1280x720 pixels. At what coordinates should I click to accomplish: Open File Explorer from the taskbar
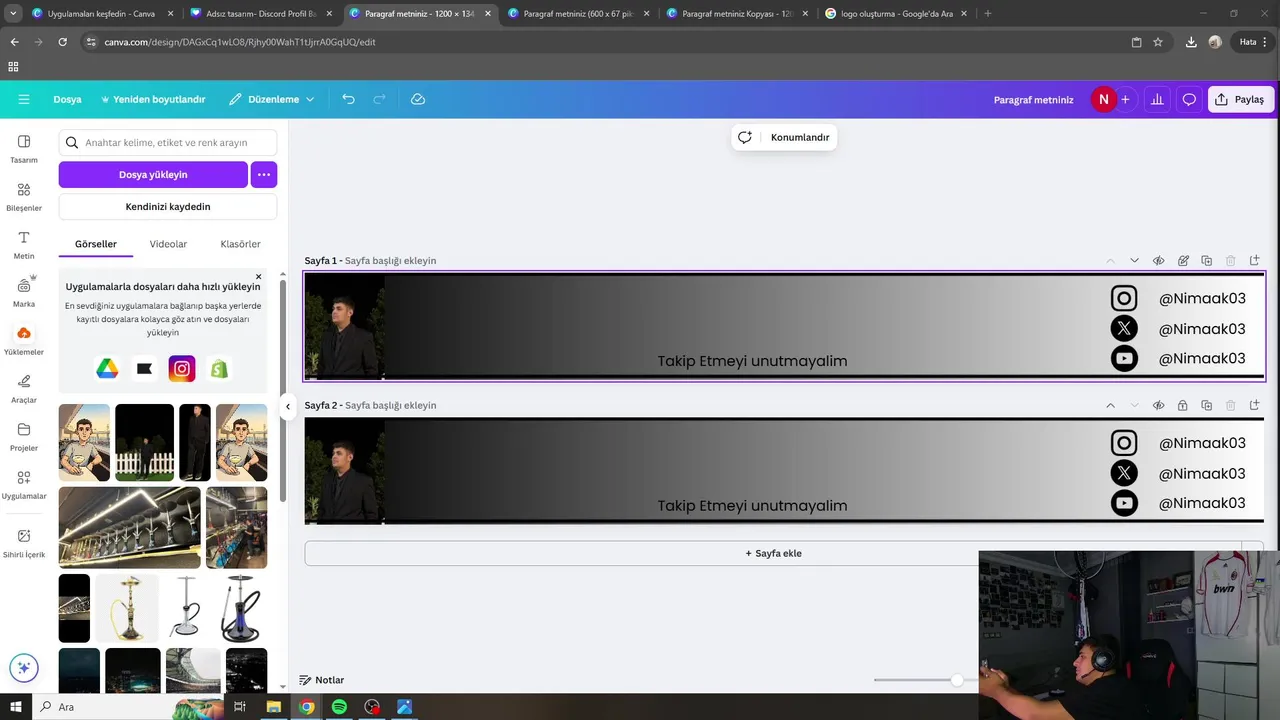pyautogui.click(x=274, y=707)
